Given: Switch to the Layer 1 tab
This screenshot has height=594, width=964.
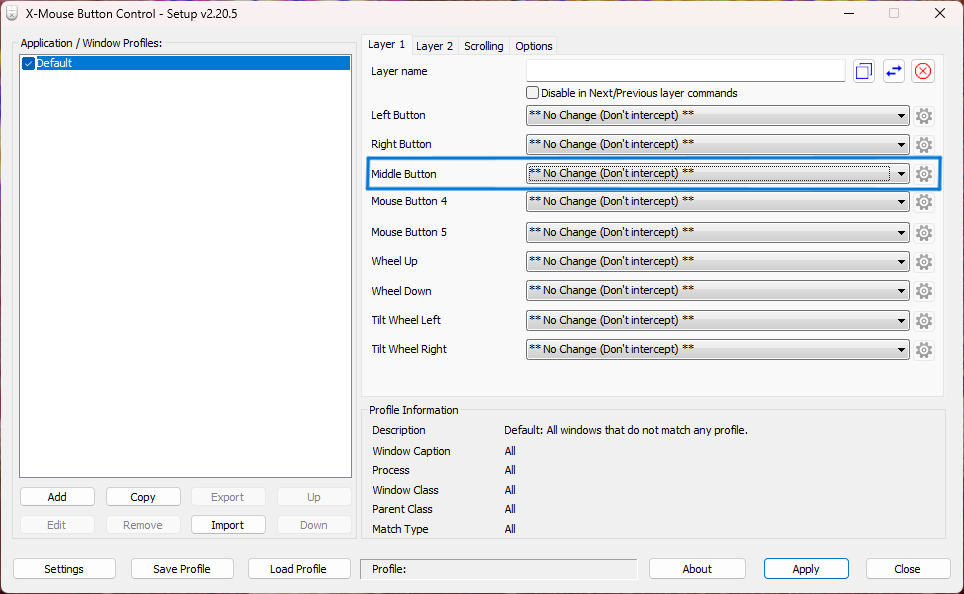Looking at the screenshot, I should (386, 44).
